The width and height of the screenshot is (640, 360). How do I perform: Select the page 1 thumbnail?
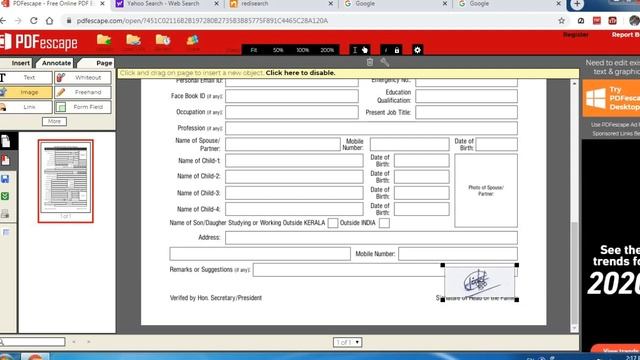tap(66, 181)
